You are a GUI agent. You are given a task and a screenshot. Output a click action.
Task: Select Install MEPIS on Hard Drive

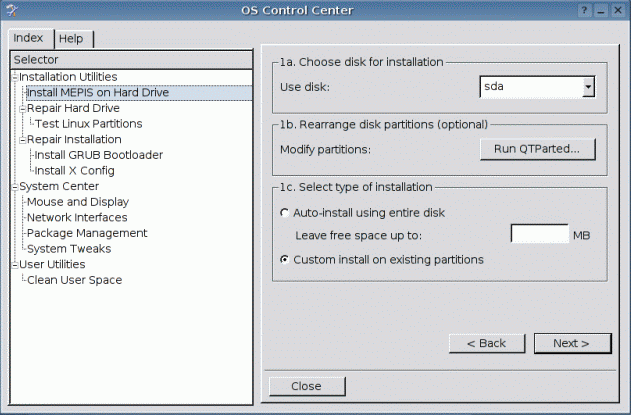point(139,93)
